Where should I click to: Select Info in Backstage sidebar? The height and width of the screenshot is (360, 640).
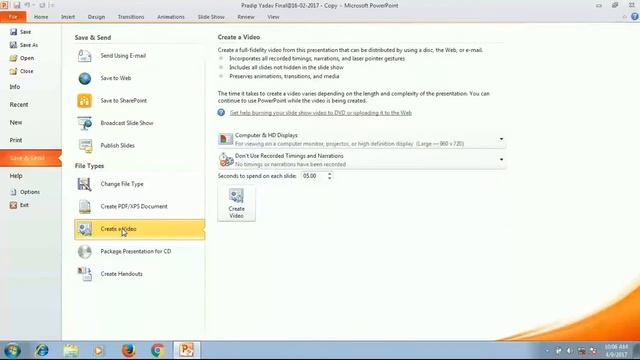[15, 87]
